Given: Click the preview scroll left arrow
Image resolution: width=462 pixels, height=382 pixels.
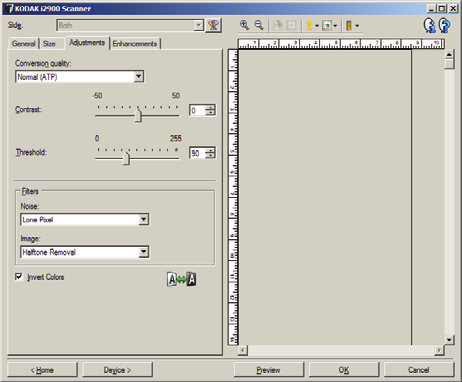Looking at the screenshot, I should point(243,350).
